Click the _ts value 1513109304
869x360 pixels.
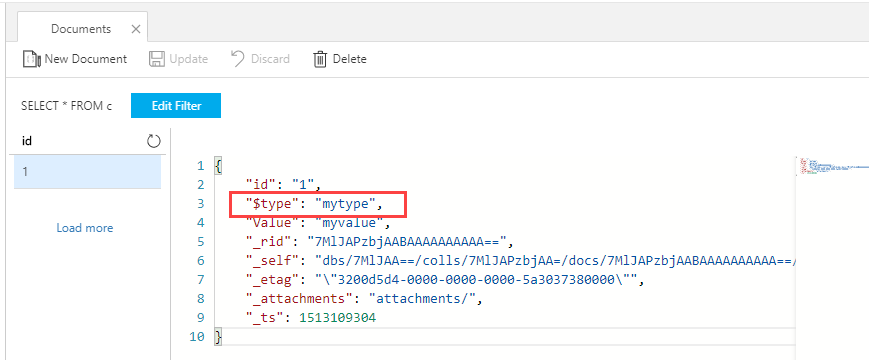338,317
